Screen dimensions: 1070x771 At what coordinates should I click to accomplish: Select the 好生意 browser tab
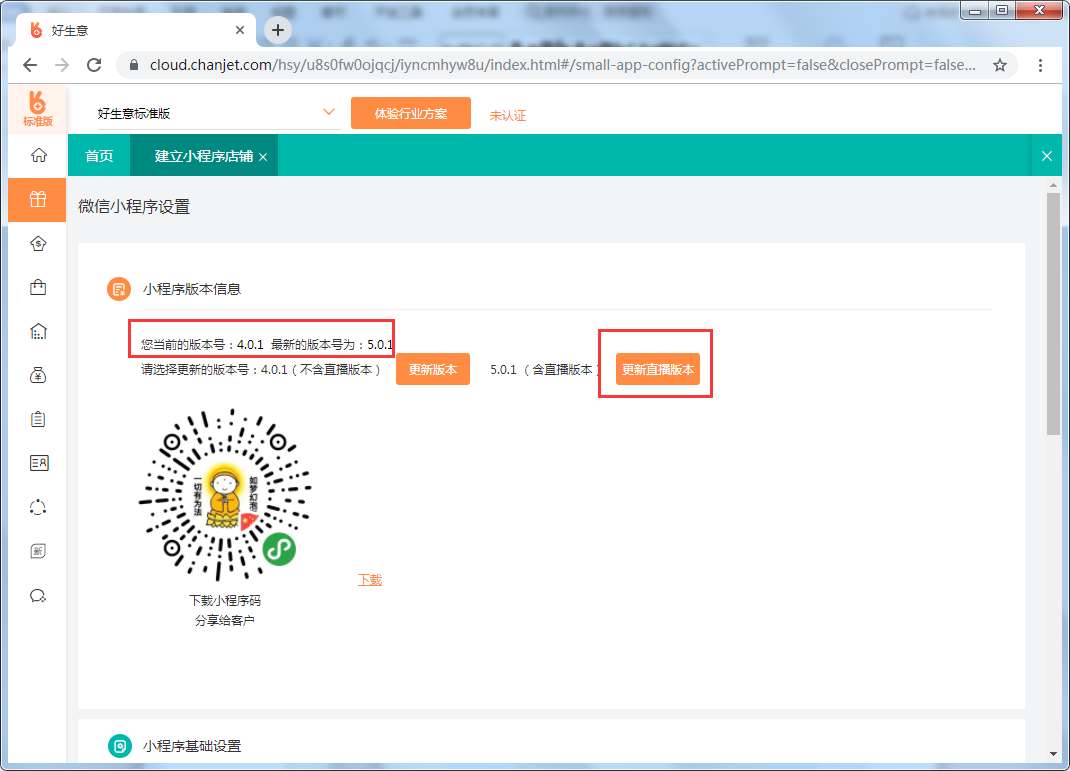[x=136, y=30]
